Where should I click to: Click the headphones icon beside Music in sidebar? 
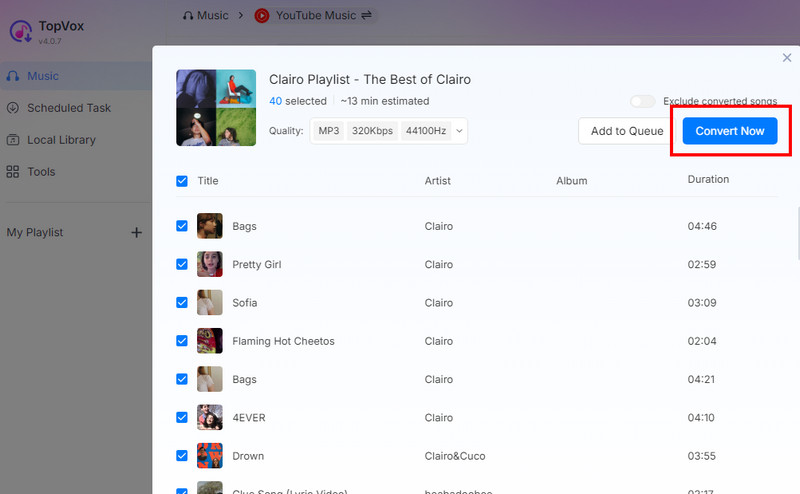click(x=13, y=76)
